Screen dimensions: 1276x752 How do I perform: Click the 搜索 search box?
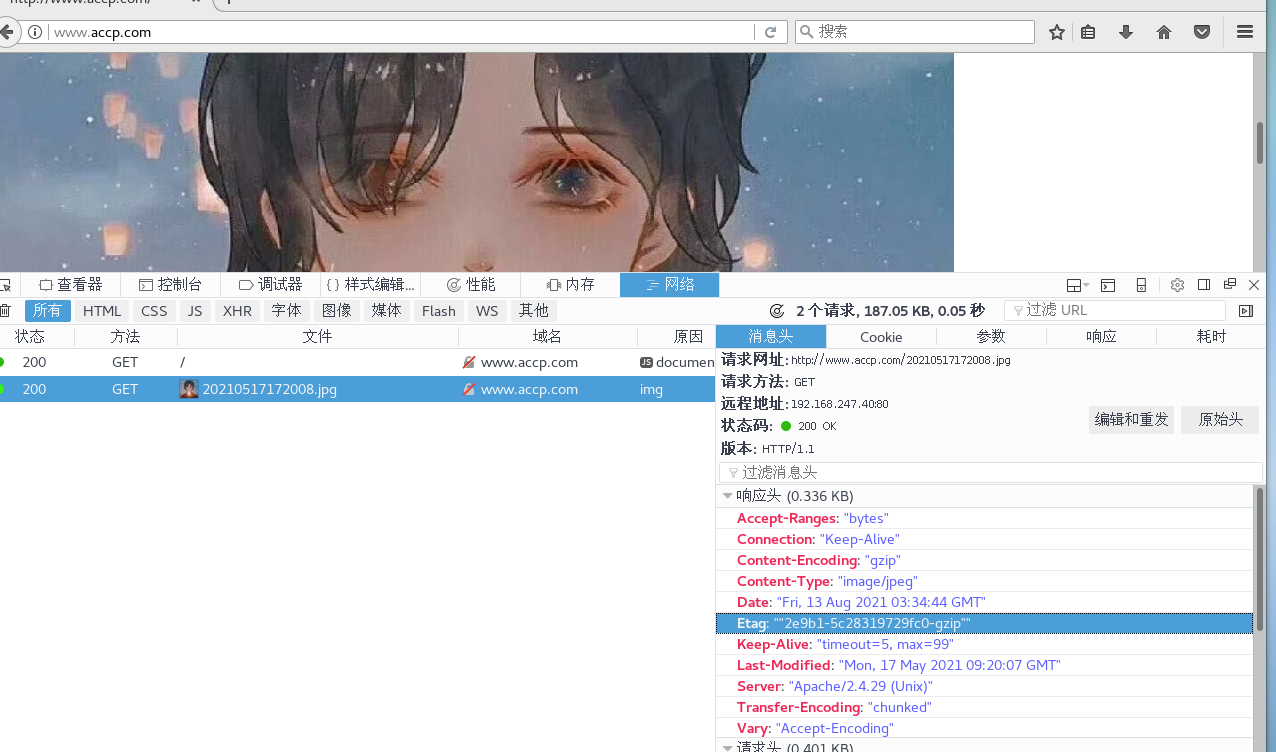(x=915, y=32)
